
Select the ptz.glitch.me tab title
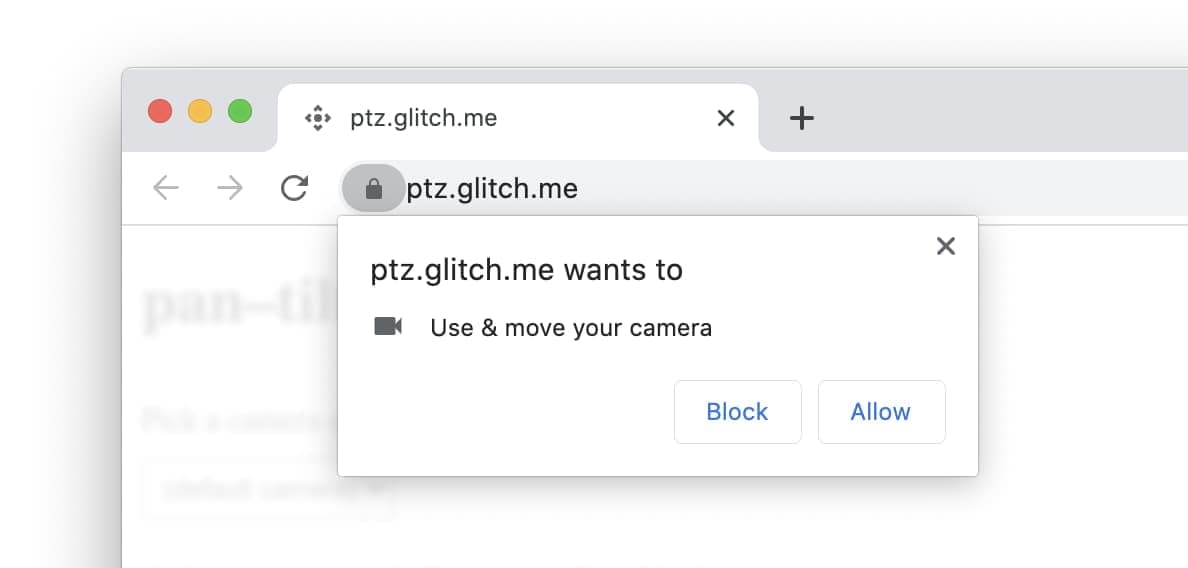point(423,118)
